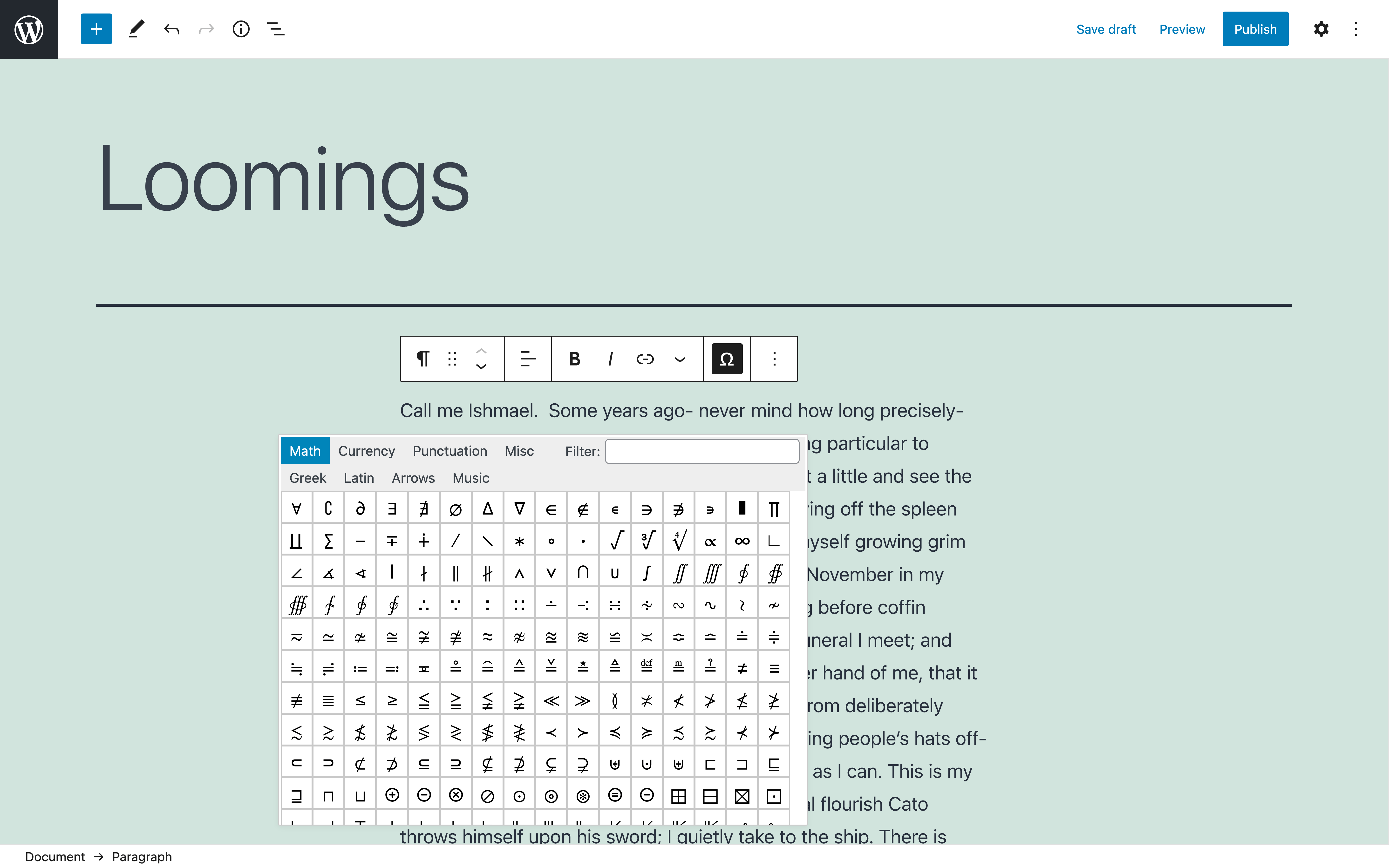1389x868 pixels.
Task: Click the Publish button
Action: click(1255, 29)
